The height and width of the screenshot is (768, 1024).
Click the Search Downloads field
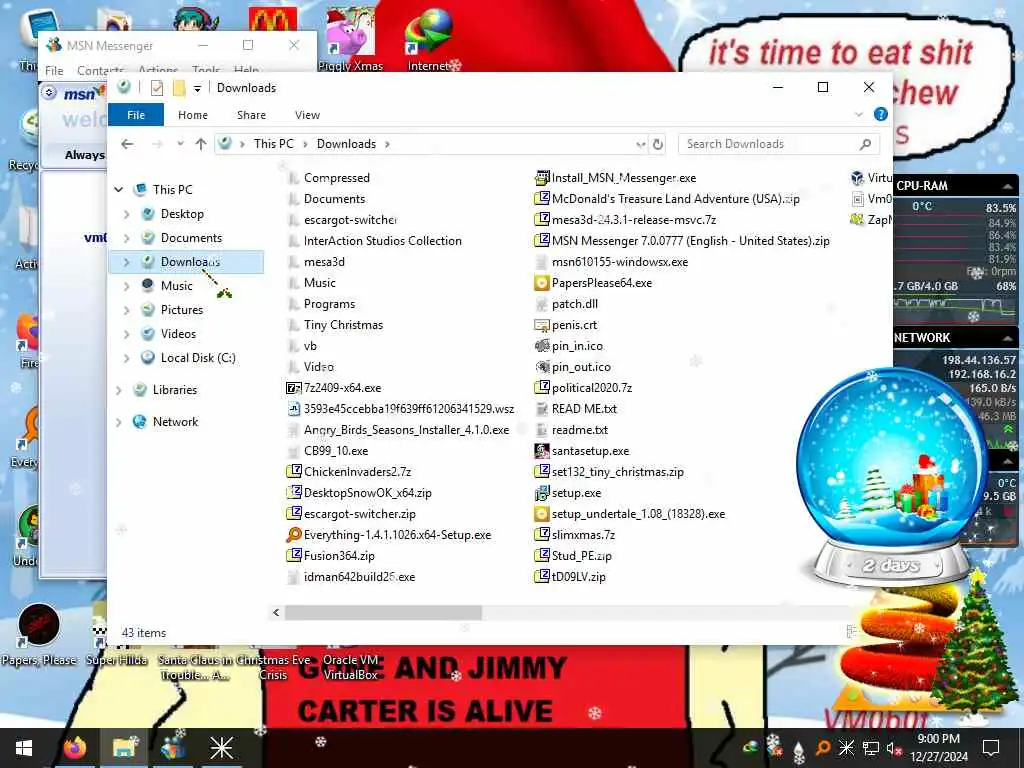tap(778, 144)
